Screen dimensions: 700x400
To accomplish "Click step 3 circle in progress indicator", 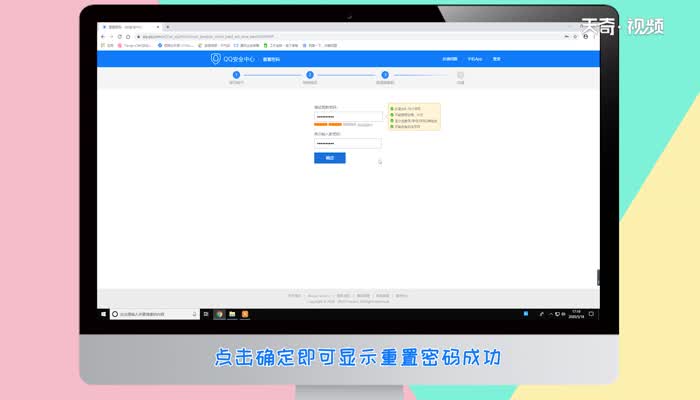I will click(x=385, y=75).
